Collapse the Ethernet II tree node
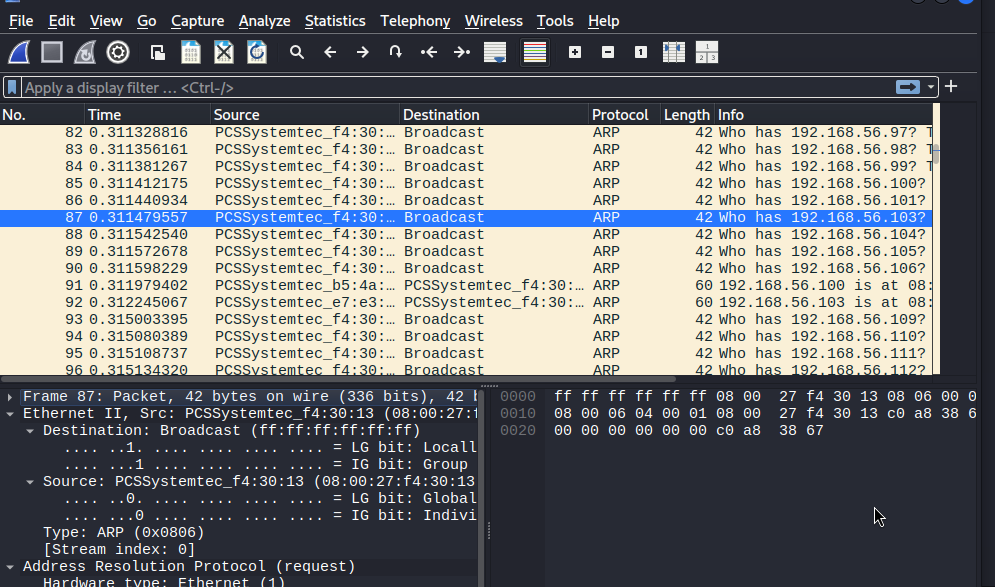The height and width of the screenshot is (587, 995). click(10, 414)
